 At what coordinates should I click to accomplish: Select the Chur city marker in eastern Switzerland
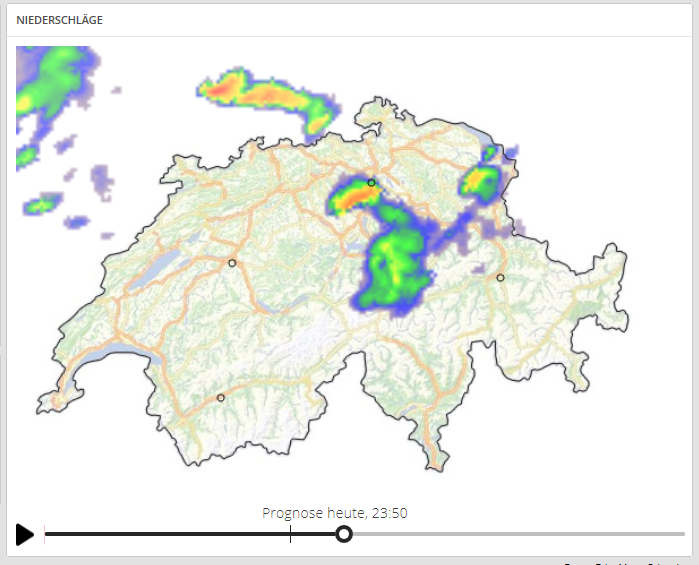[500, 277]
